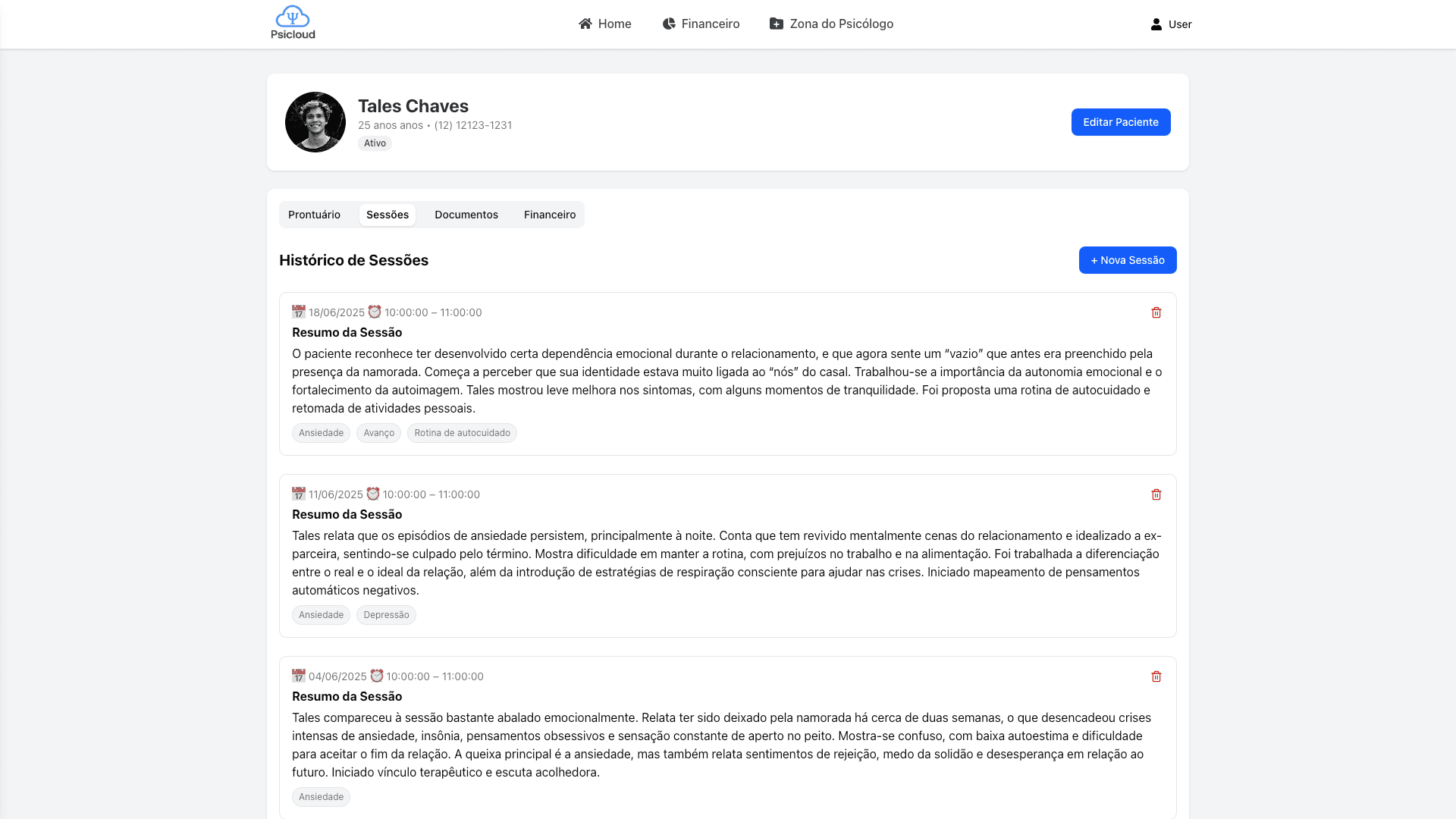The height and width of the screenshot is (819, 1456).
Task: Select the Financeiro tab of the patient
Action: (x=549, y=215)
